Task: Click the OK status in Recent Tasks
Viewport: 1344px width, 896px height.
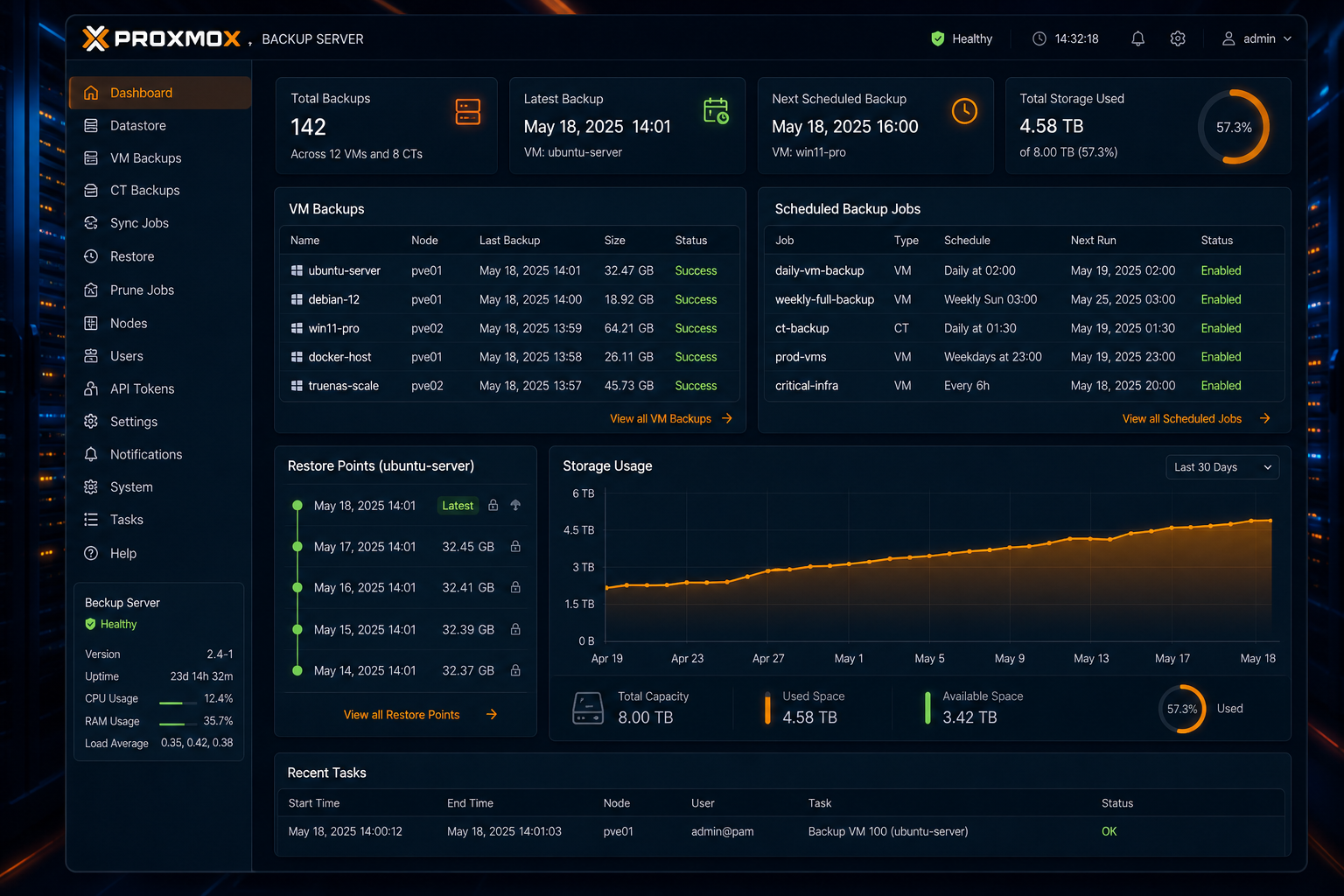Action: (1109, 832)
